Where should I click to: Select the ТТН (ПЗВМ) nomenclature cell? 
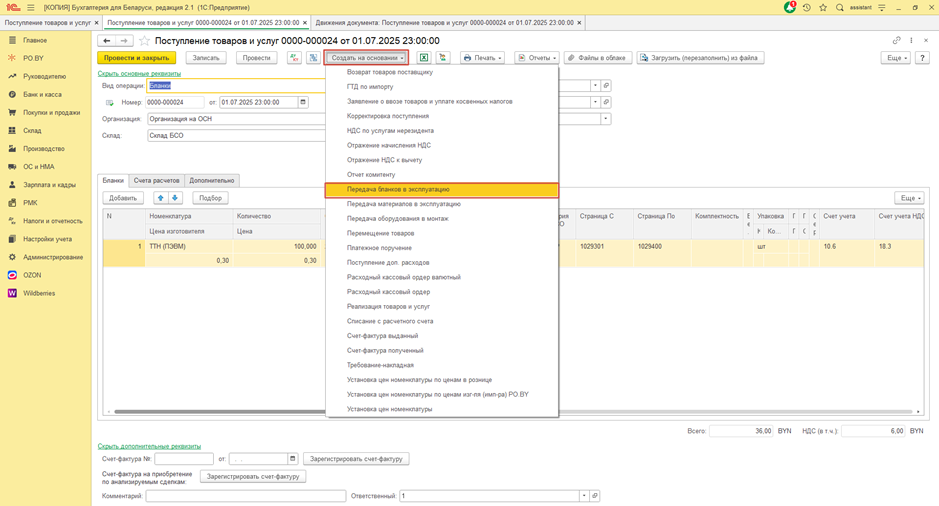(x=188, y=247)
